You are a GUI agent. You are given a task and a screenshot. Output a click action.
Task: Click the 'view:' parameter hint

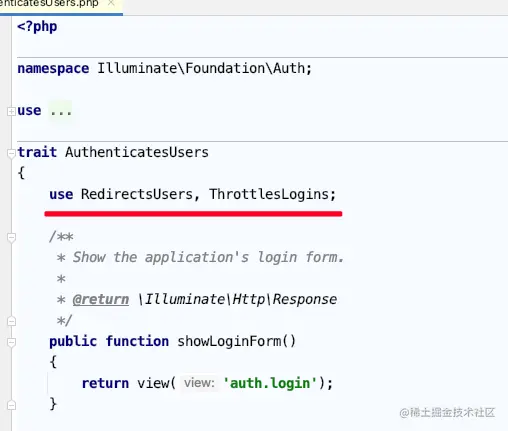point(199,383)
